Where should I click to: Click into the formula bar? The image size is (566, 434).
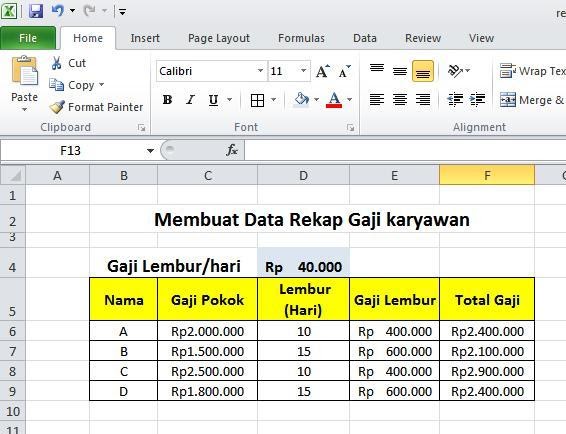(405, 150)
